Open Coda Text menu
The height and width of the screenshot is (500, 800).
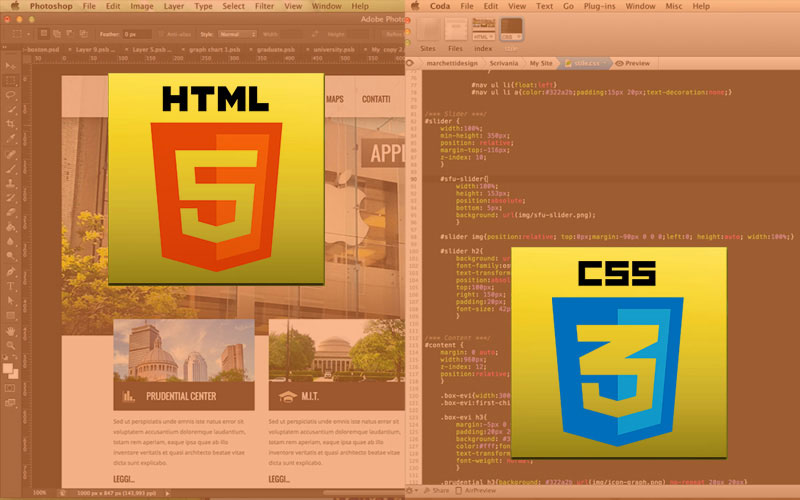tap(544, 6)
